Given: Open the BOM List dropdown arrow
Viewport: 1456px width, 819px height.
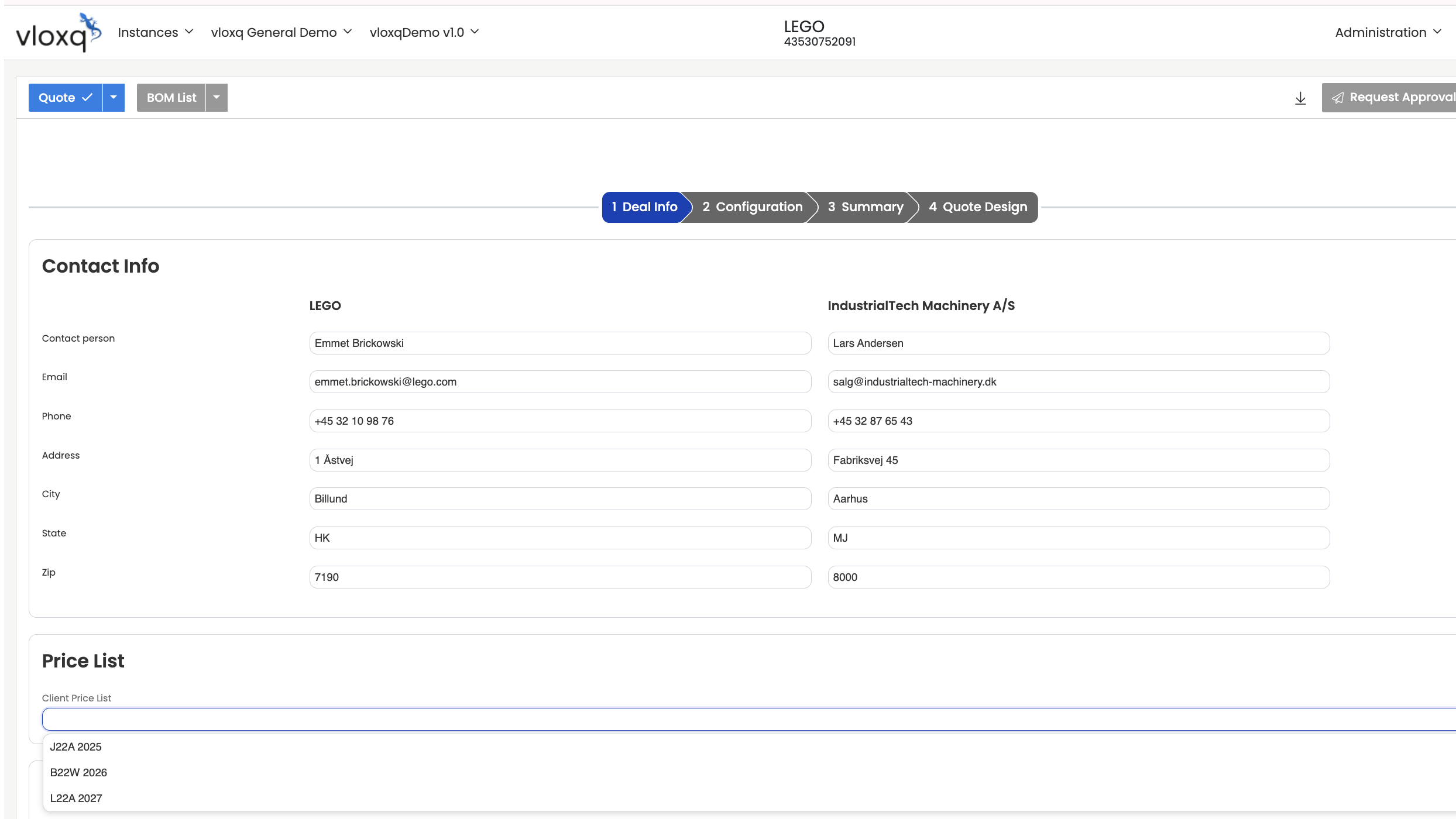Looking at the screenshot, I should tap(217, 98).
